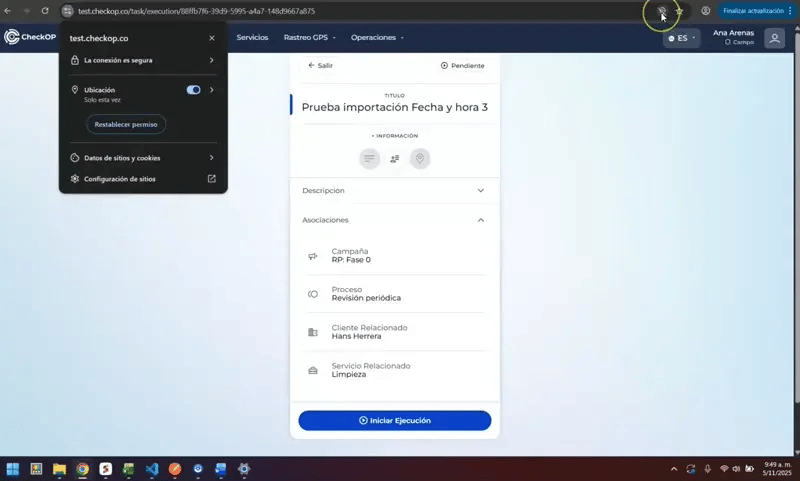Image resolution: width=800 pixels, height=481 pixels.
Task: Click Restablecer permiso button
Action: 126,124
